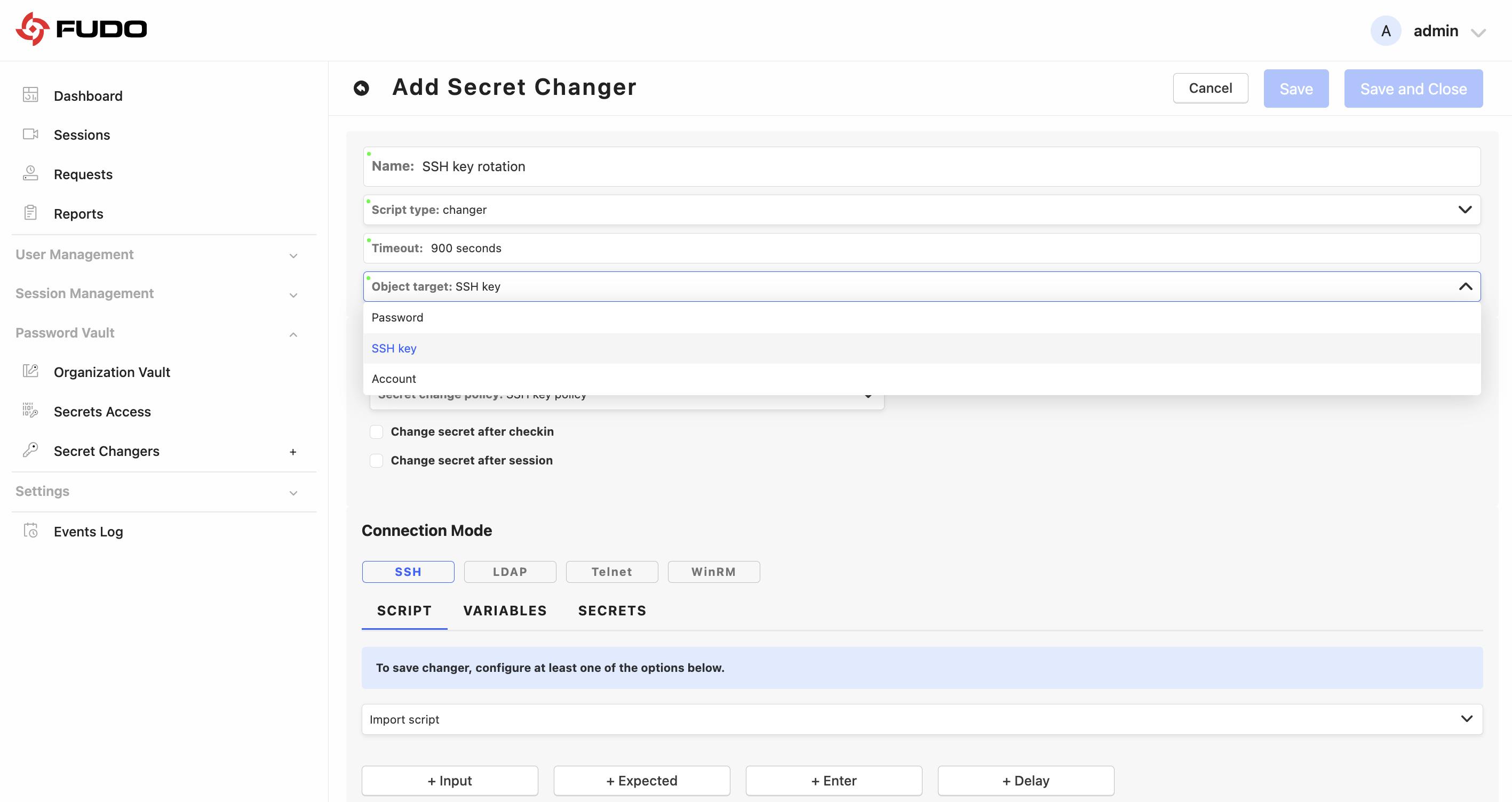Click the Requests stamp icon

30,174
